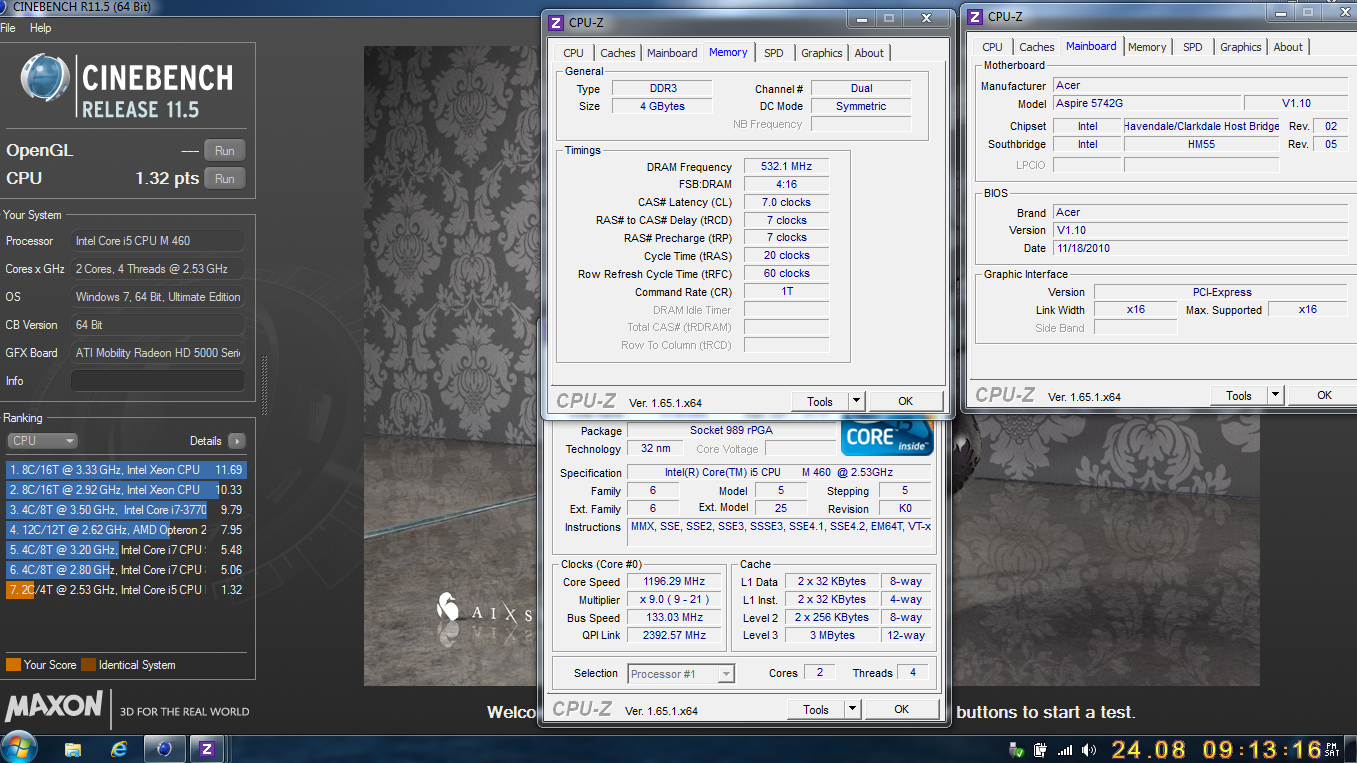This screenshot has height=763, width=1357.
Task: Click the DRAM Frequency 532.1 MHz value
Action: tap(786, 167)
